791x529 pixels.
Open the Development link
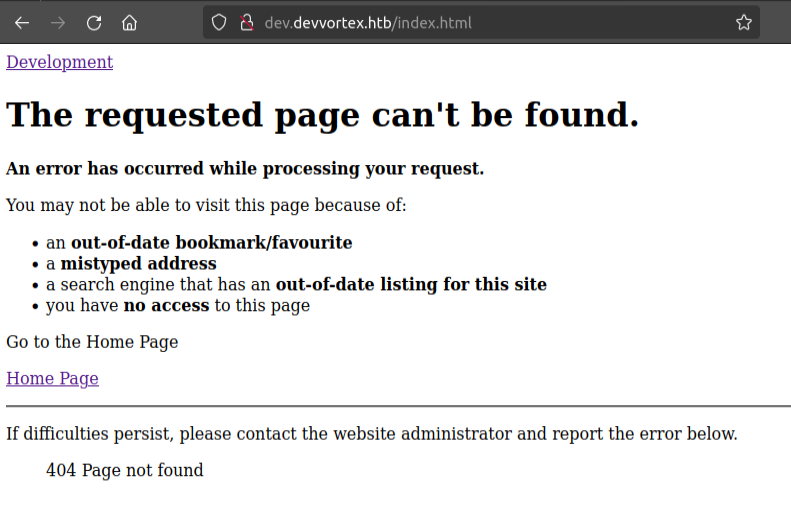[x=59, y=62]
